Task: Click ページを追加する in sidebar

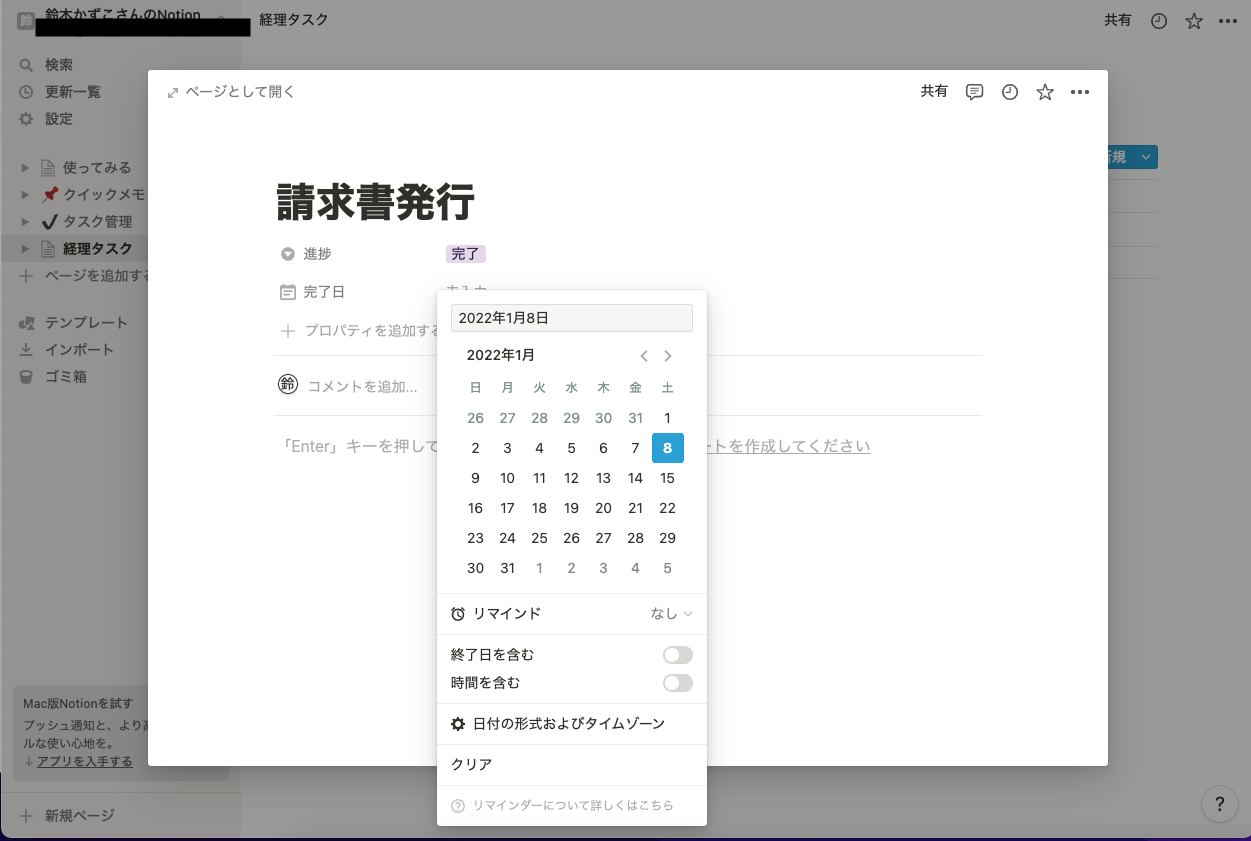Action: point(98,276)
